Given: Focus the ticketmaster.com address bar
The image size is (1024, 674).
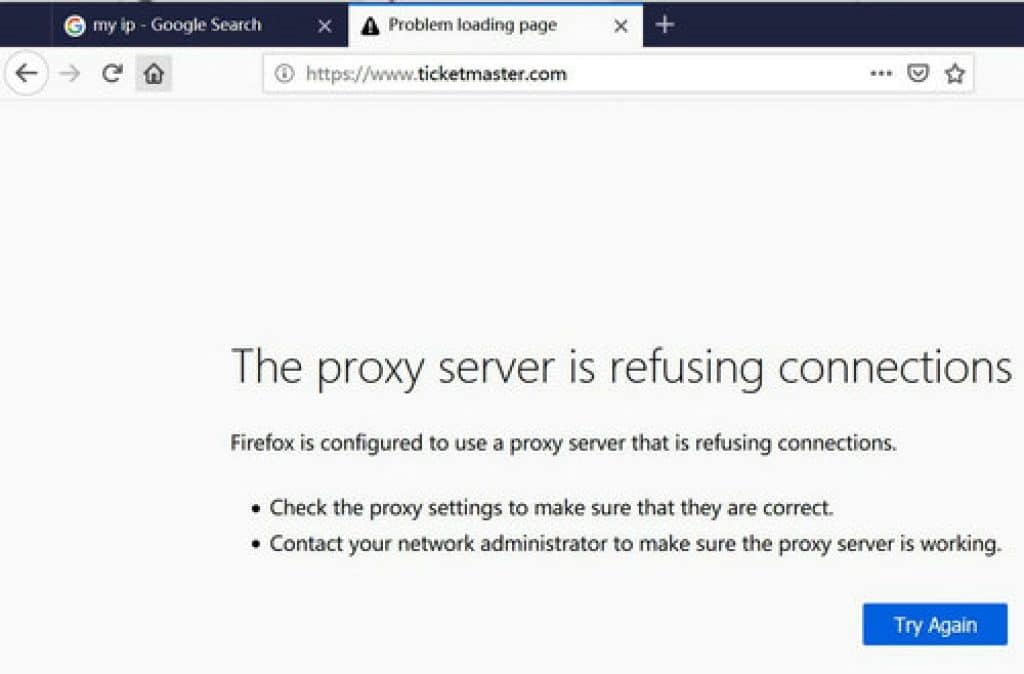Looking at the screenshot, I should pyautogui.click(x=581, y=74).
